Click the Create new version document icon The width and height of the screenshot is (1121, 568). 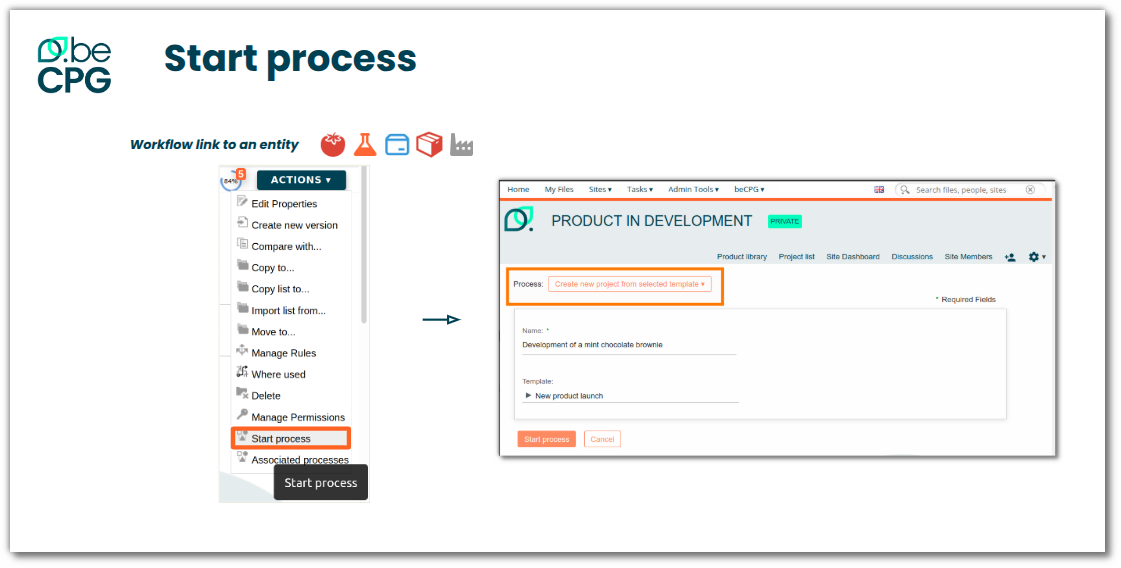(242, 222)
